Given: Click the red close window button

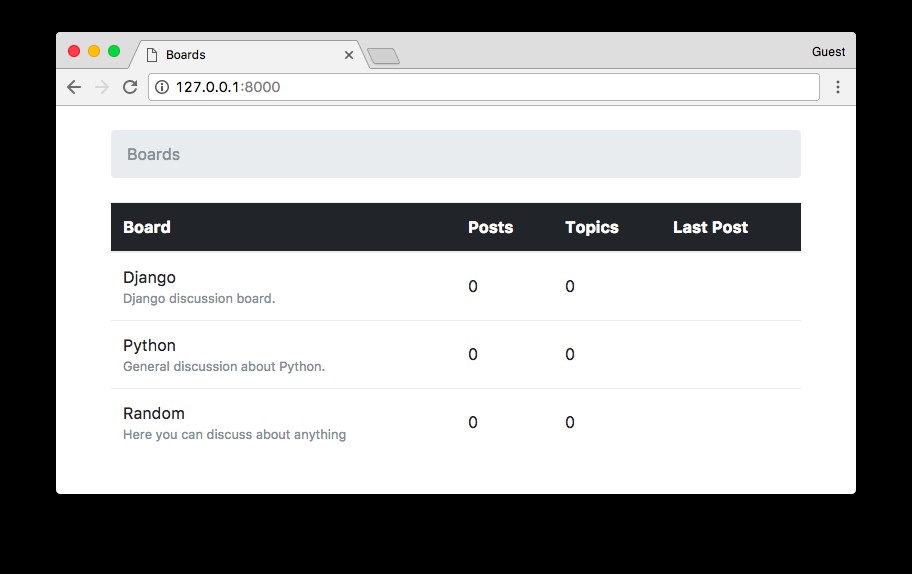Looking at the screenshot, I should (x=74, y=51).
